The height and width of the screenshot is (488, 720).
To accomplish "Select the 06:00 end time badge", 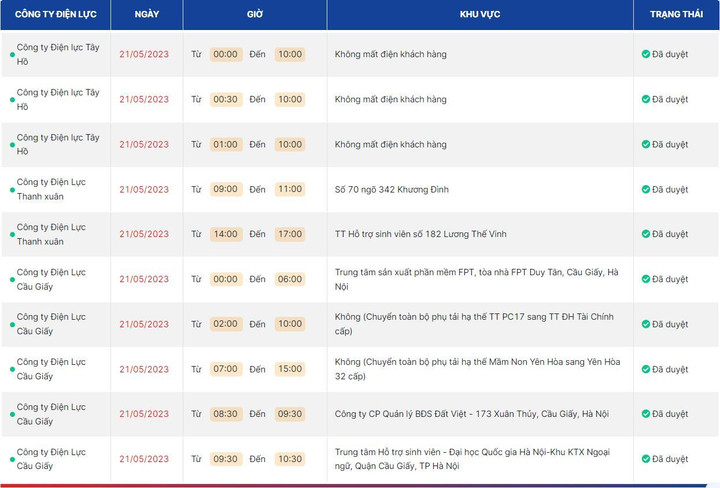I will (x=290, y=279).
